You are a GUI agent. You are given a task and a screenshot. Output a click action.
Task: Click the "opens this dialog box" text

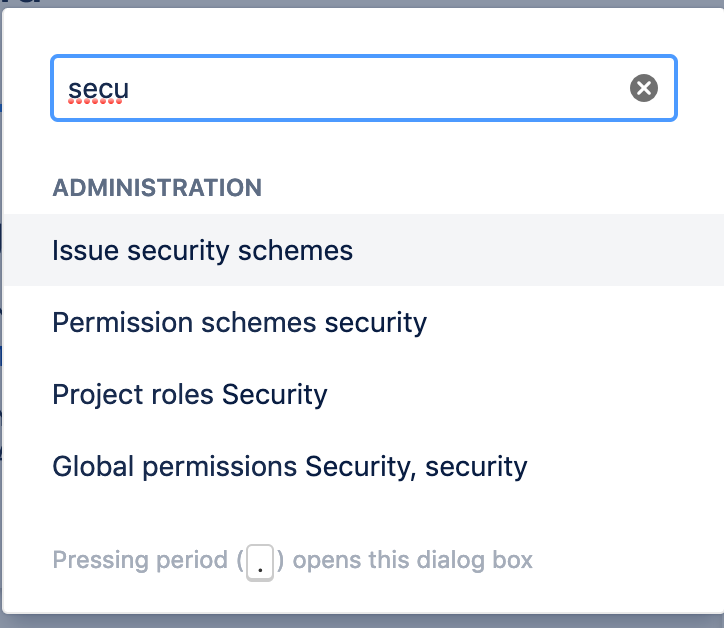412,560
